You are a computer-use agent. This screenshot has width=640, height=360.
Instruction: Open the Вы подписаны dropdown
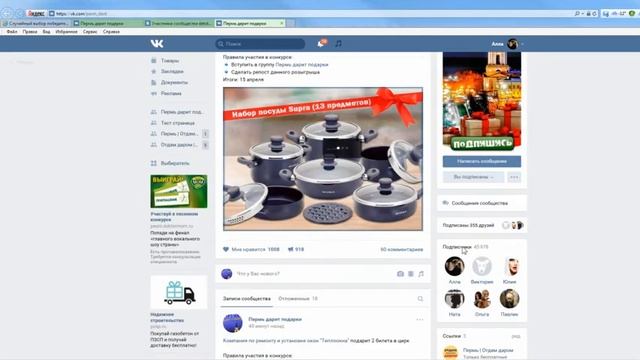pos(473,177)
